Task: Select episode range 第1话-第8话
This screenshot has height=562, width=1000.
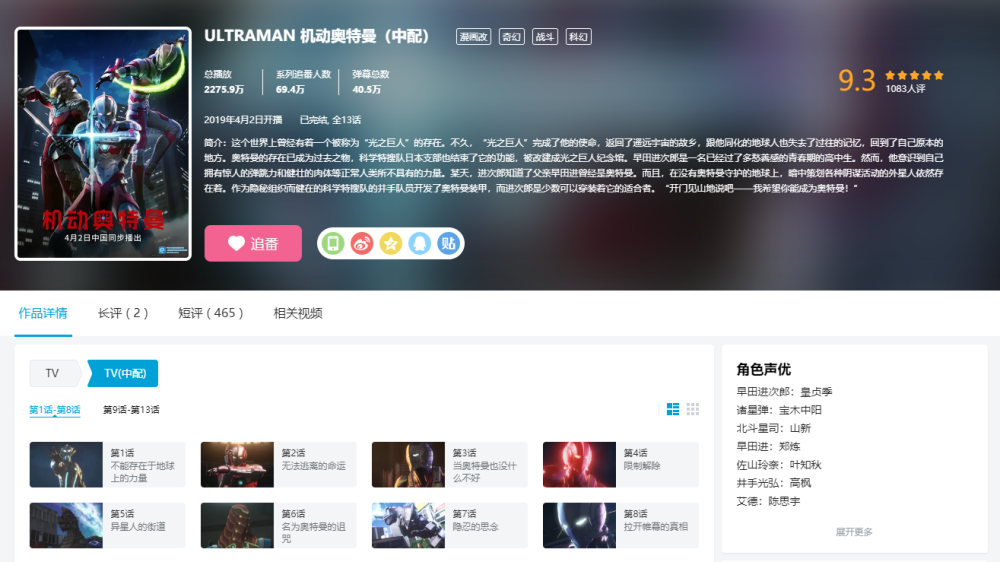Action: tap(55, 410)
